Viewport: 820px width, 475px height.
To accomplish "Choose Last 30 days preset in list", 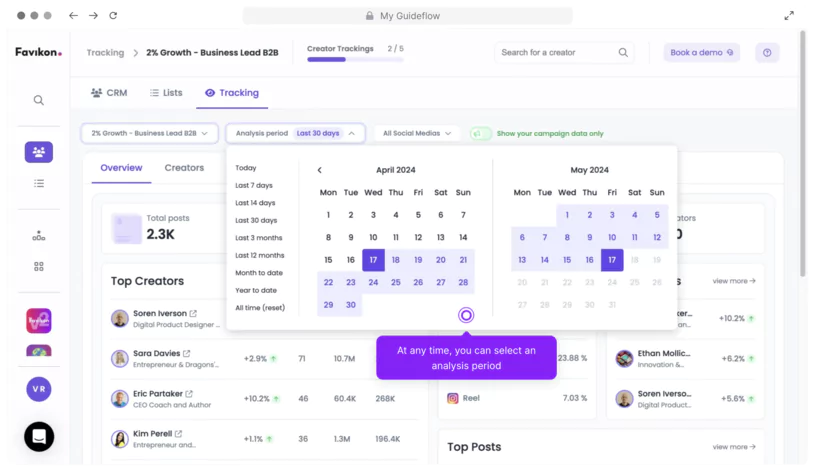I will pyautogui.click(x=256, y=220).
